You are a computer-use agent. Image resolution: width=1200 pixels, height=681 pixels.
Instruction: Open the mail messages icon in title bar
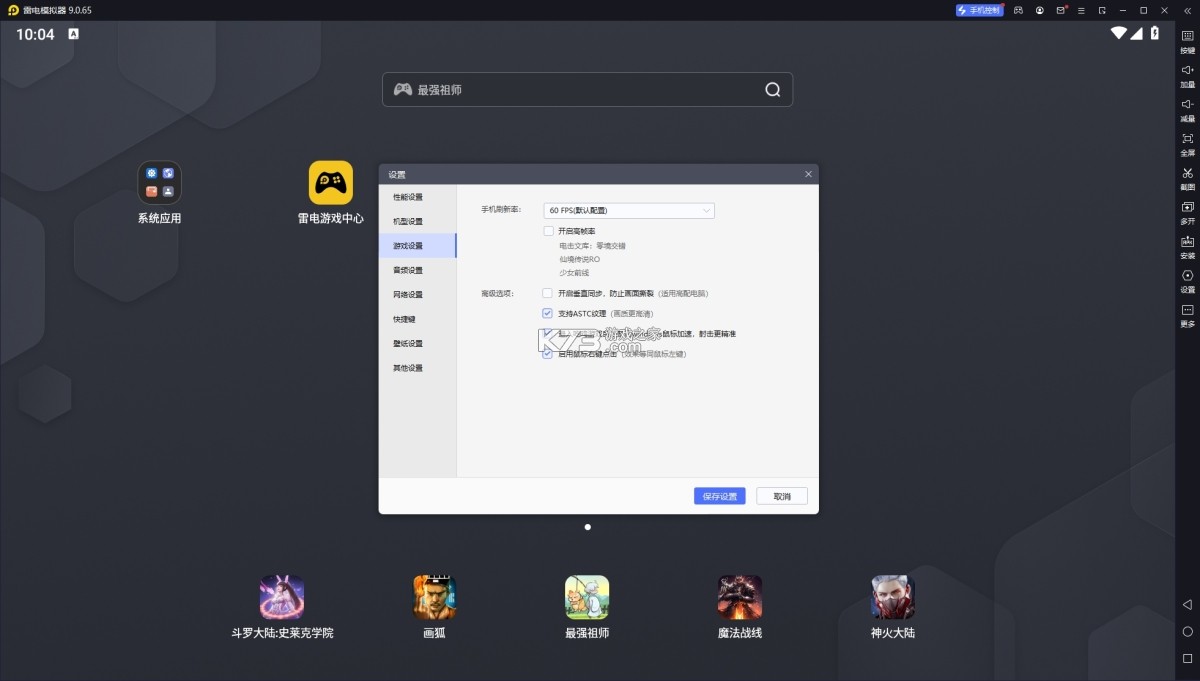click(x=1061, y=10)
